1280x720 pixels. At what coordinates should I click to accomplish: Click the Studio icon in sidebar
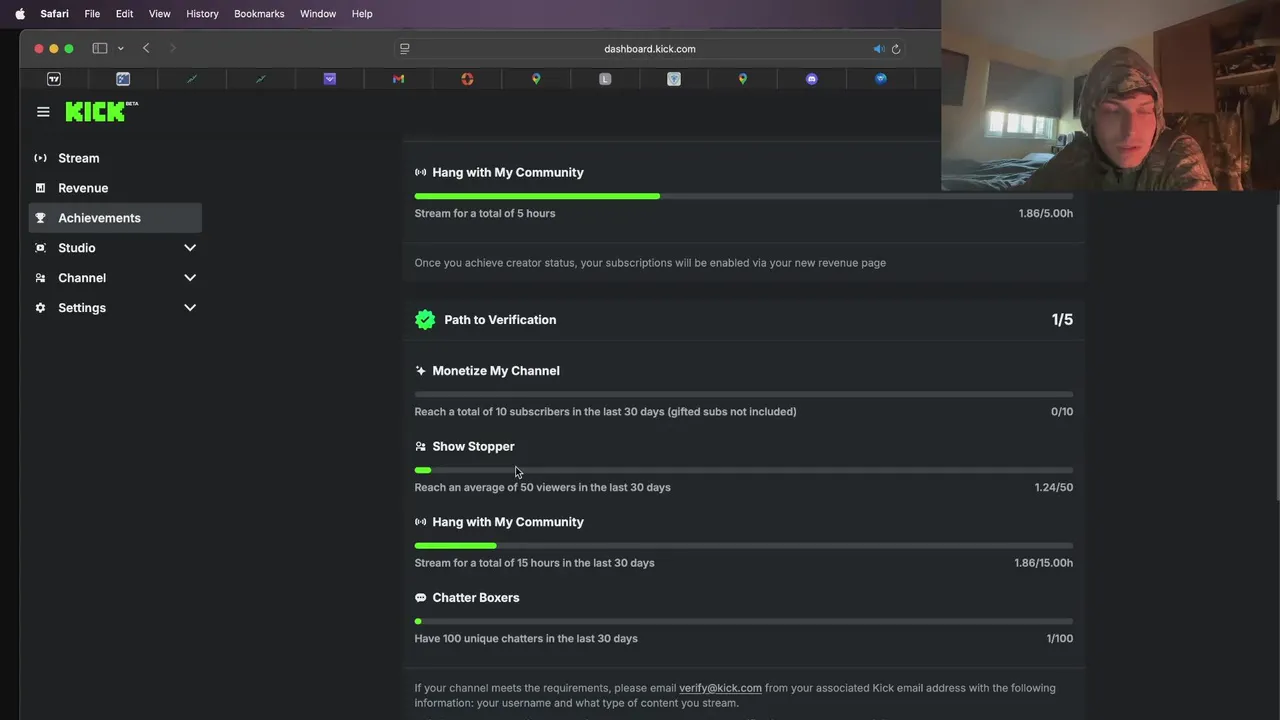click(x=40, y=248)
